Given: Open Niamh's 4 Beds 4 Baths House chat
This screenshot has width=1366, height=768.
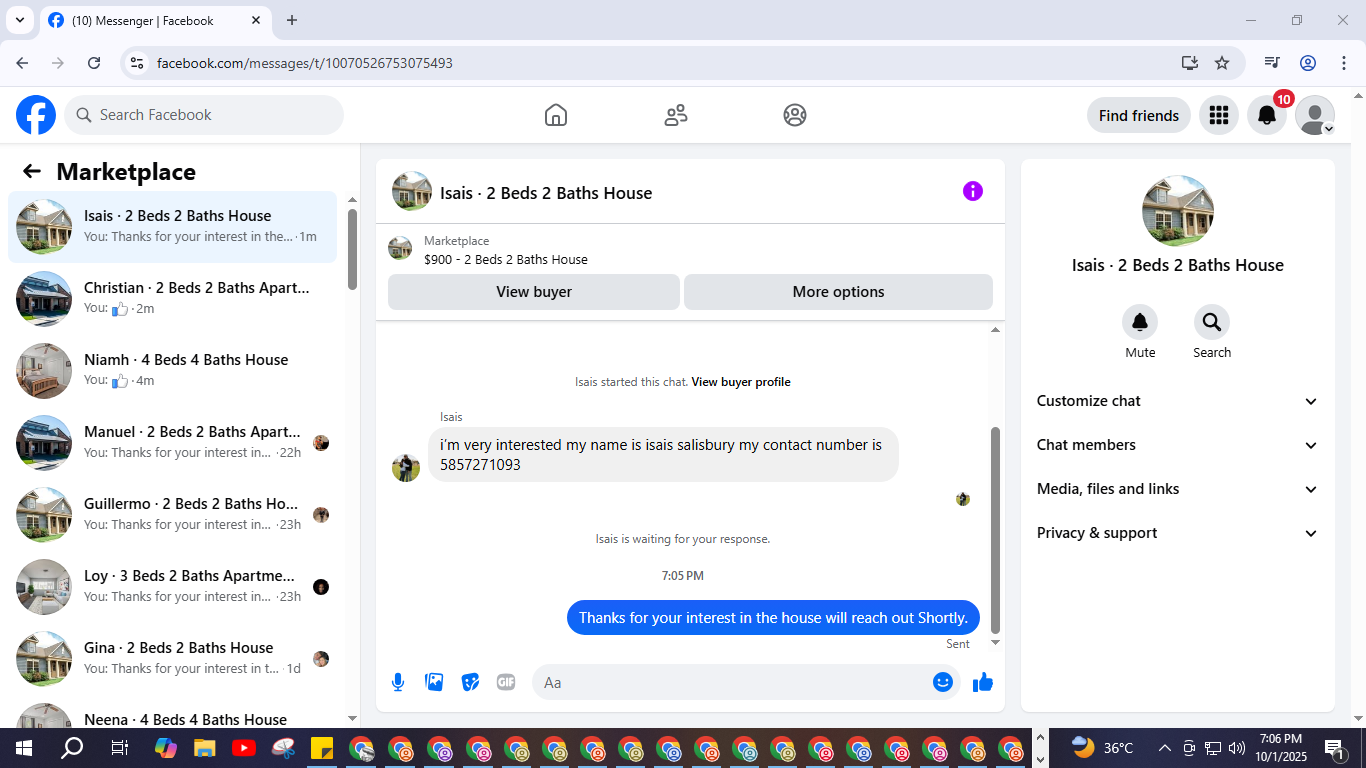Looking at the screenshot, I should (173, 371).
